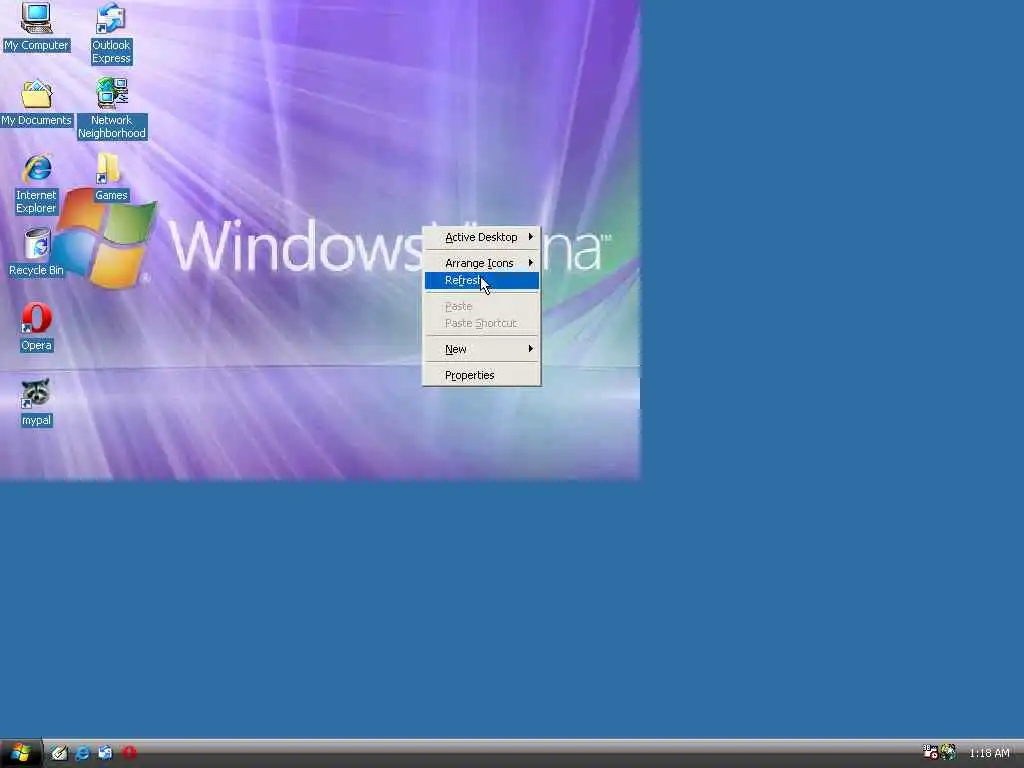Viewport: 1024px width, 768px height.
Task: Select the My Documents folder icon
Action: coord(36,103)
